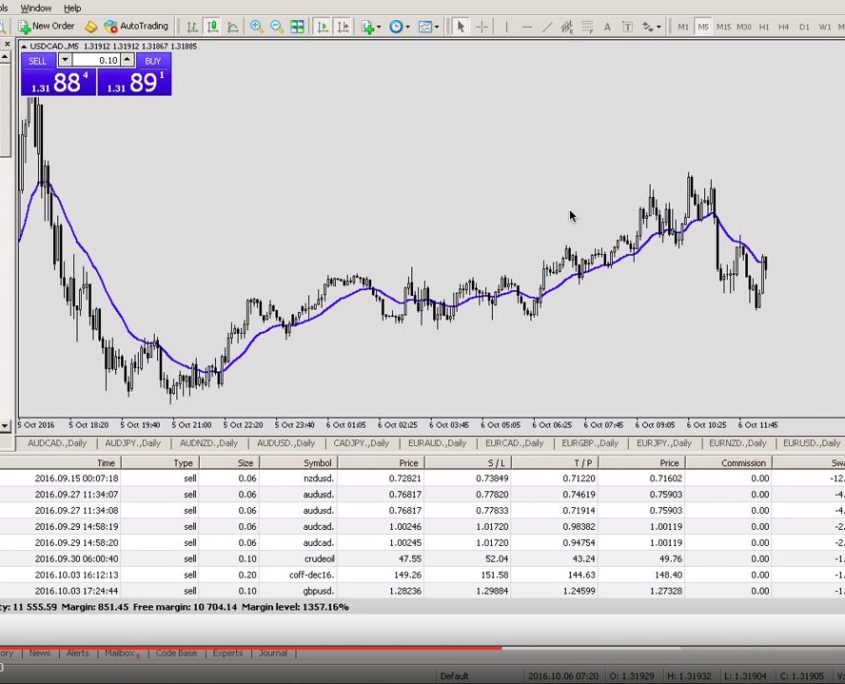Toggle chart auto scroll
This screenshot has height=684, width=845.
323,27
